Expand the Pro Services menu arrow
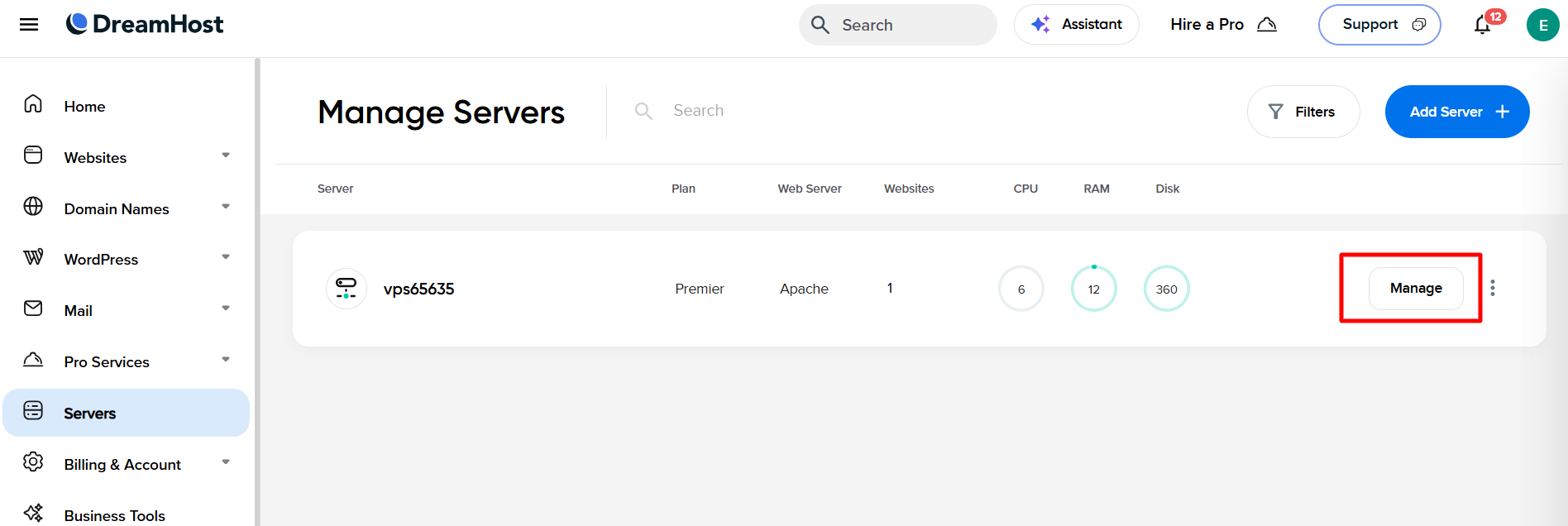The width and height of the screenshot is (1568, 526). (226, 360)
